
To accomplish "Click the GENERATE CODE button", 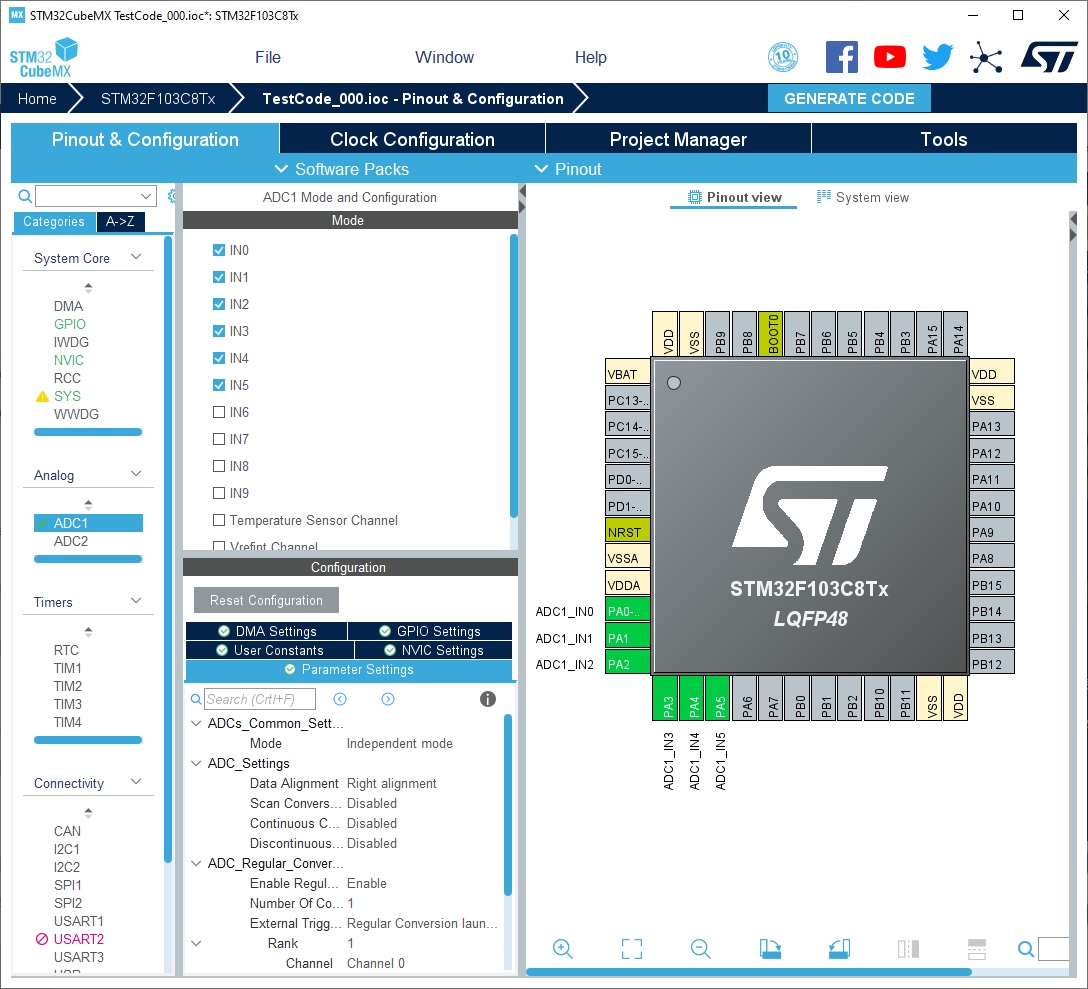I will coord(849,99).
